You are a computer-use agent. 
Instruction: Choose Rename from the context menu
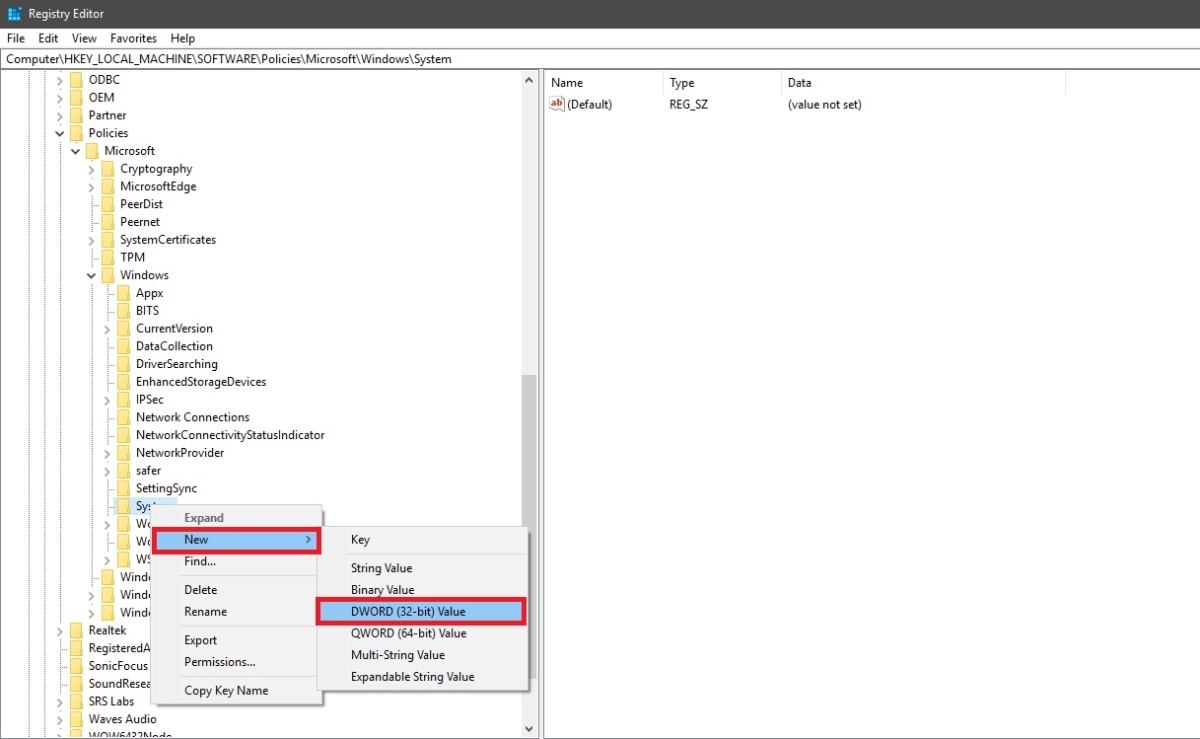[204, 611]
